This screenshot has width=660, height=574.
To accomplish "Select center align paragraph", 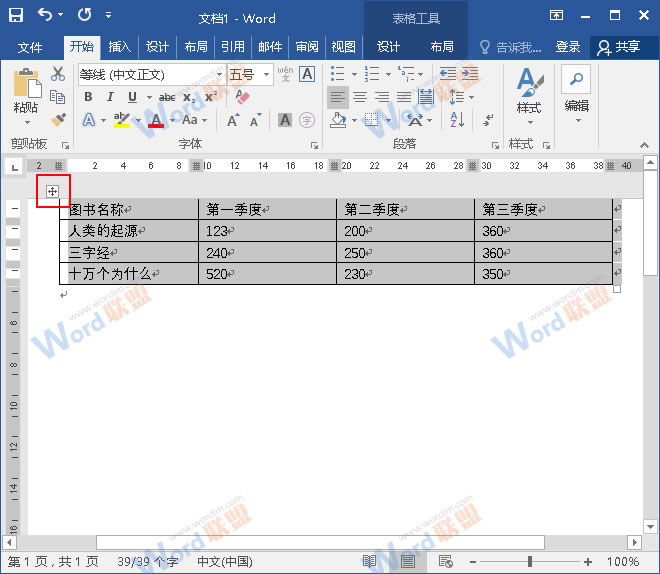I will pyautogui.click(x=360, y=97).
